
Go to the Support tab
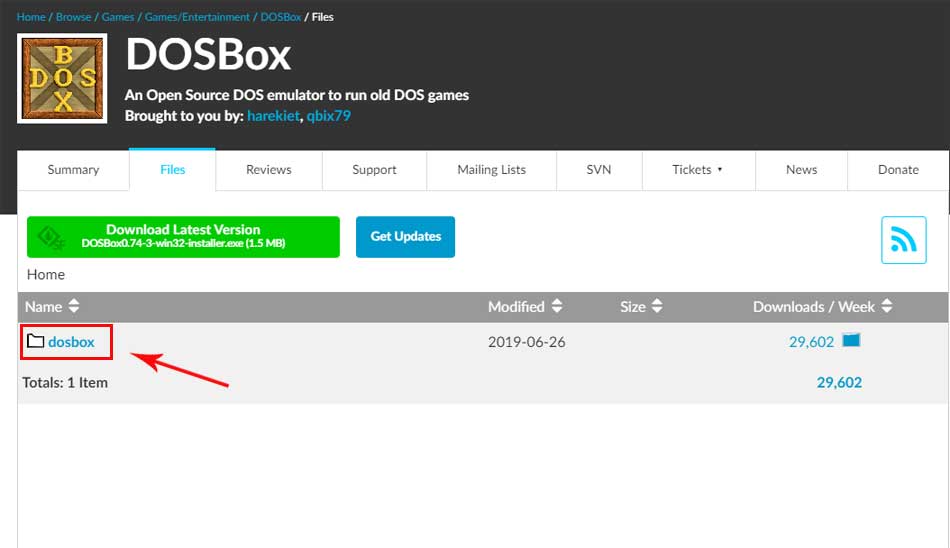coord(374,170)
